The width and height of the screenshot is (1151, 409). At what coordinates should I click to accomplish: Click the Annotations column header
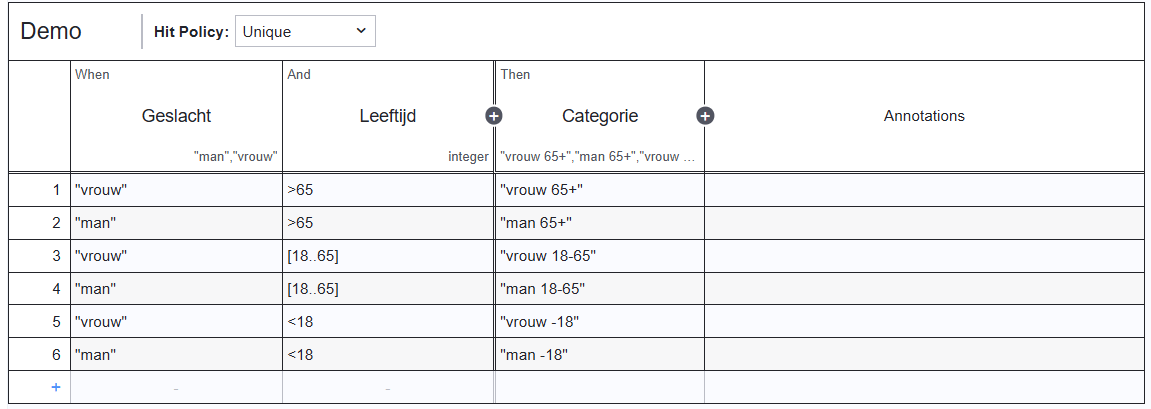click(x=924, y=116)
